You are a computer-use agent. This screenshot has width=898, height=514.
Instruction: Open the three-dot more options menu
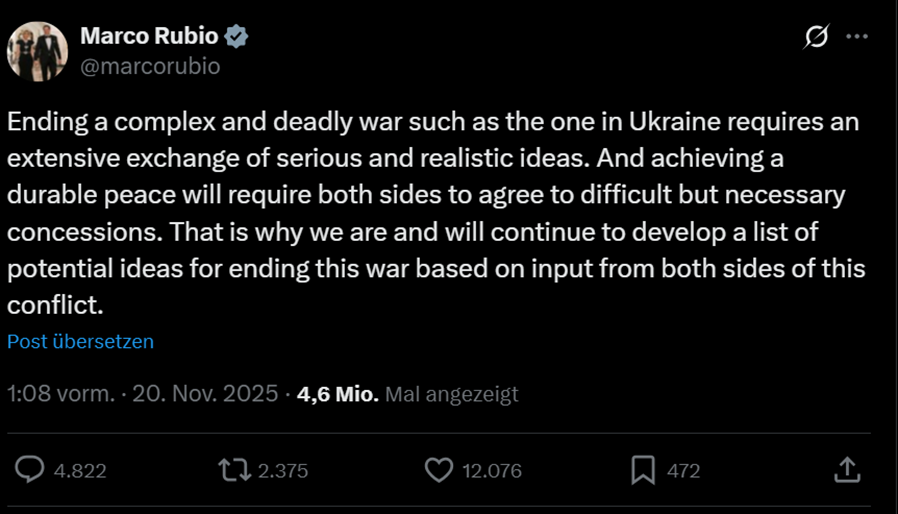coord(857,37)
